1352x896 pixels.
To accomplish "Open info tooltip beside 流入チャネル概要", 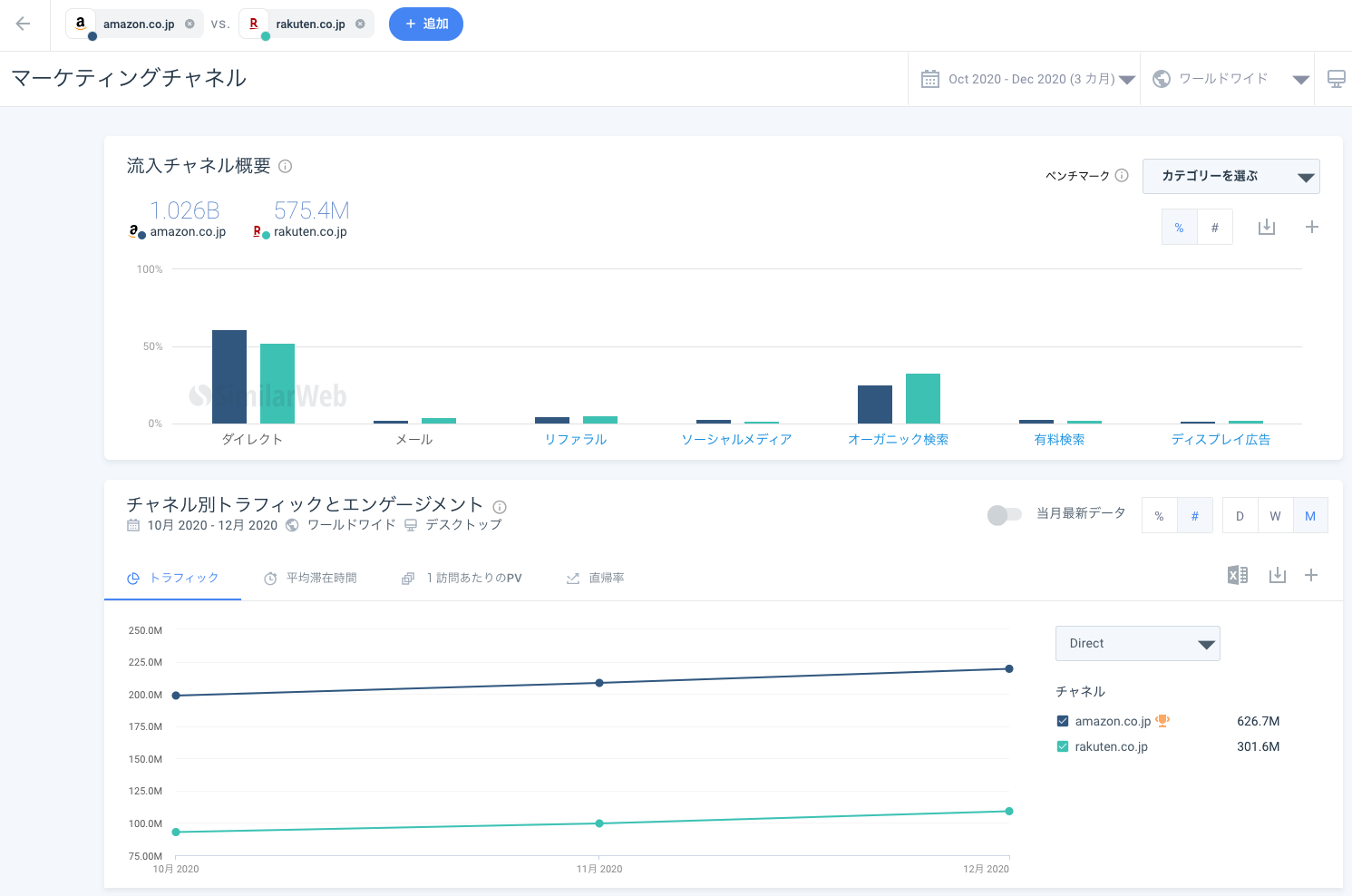I will click(x=286, y=166).
